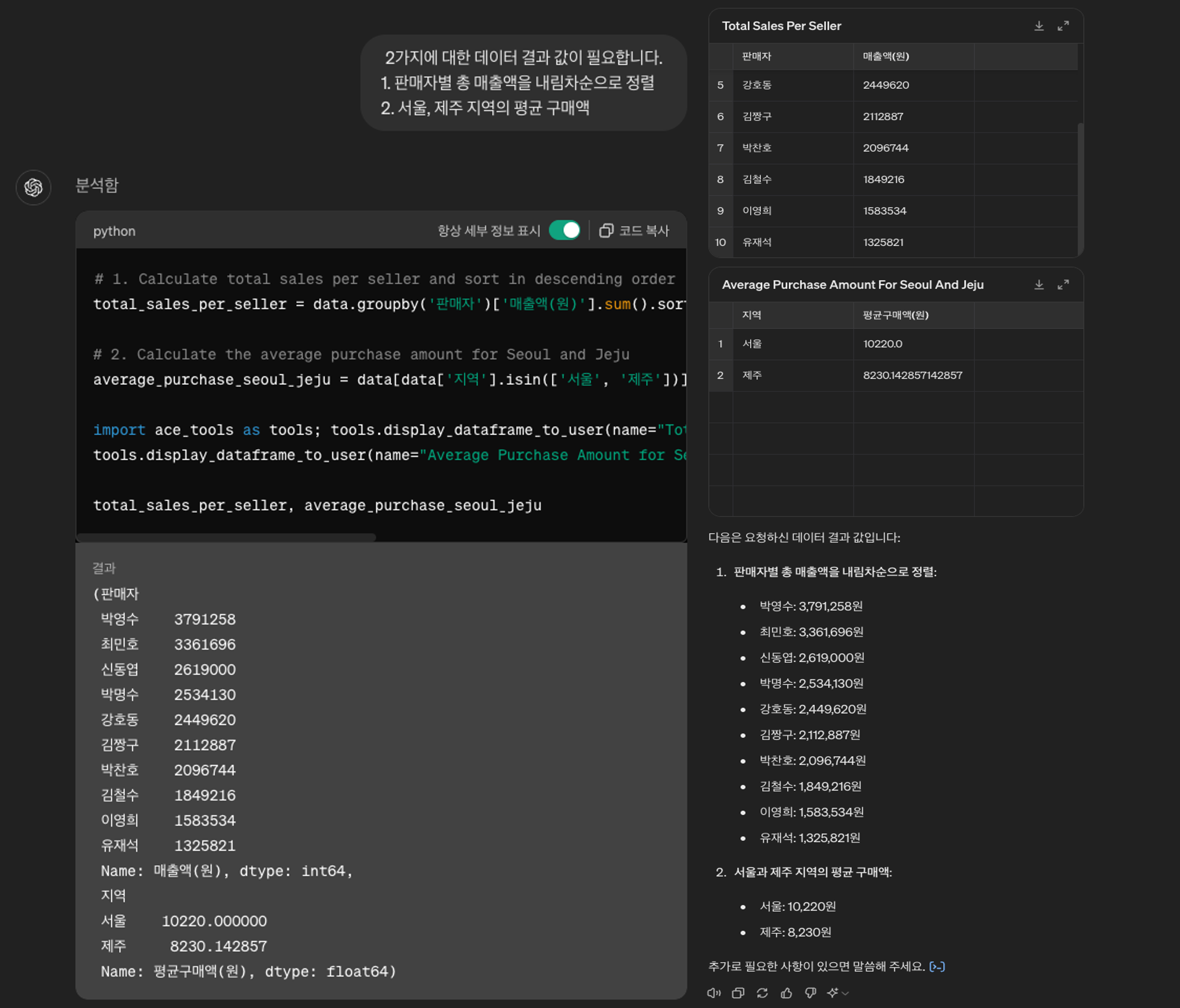Click the ChatGPT logo avatar next to 분석함
The height and width of the screenshot is (1008, 1180).
(x=34, y=187)
